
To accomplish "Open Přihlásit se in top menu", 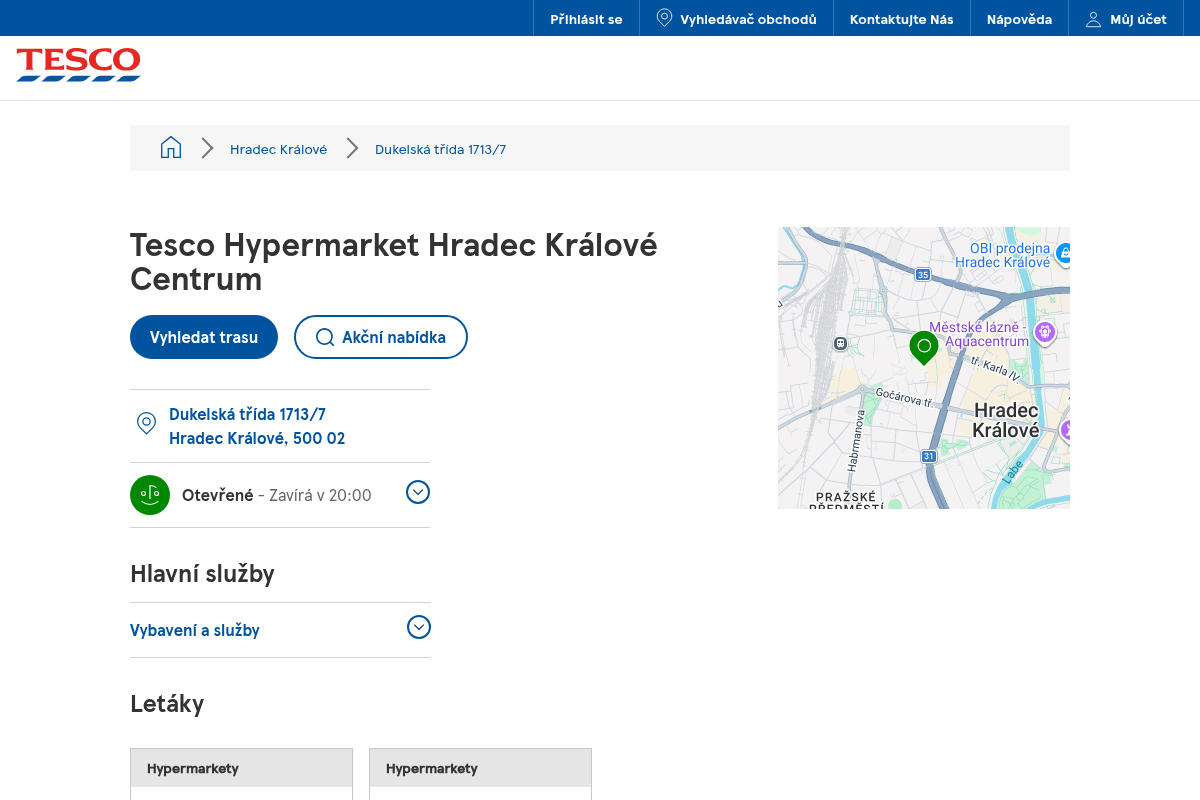I will (x=586, y=19).
